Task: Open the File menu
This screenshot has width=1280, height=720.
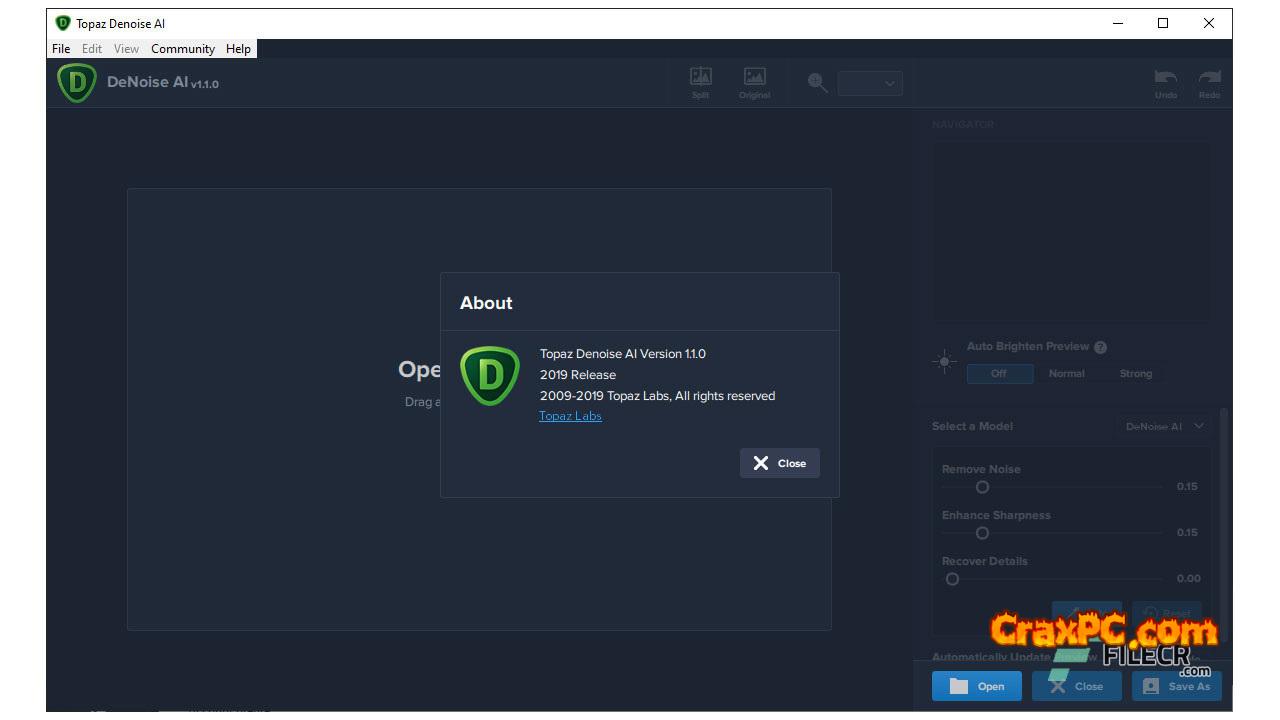Action: click(61, 48)
